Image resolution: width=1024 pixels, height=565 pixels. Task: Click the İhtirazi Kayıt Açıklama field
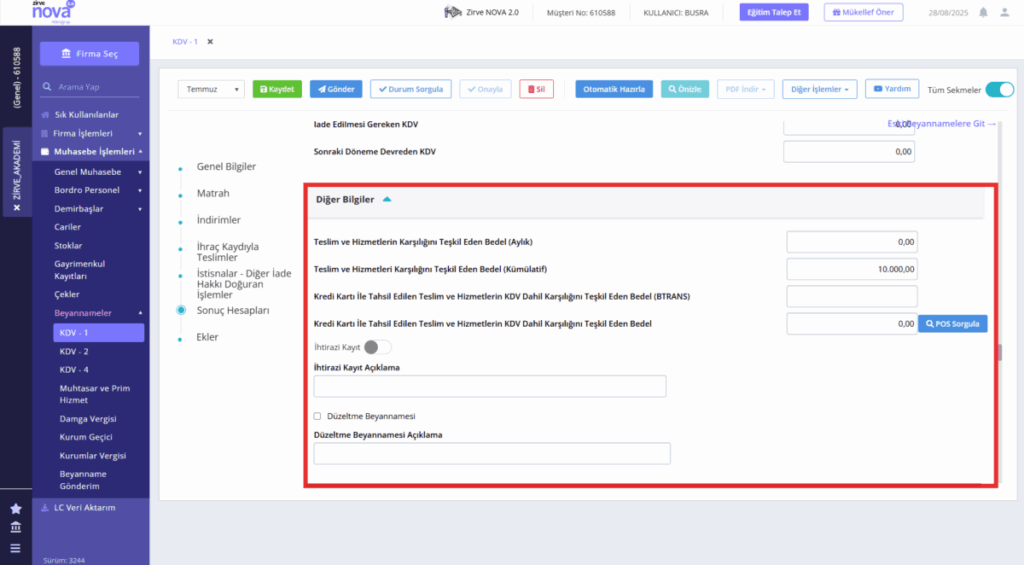[490, 386]
